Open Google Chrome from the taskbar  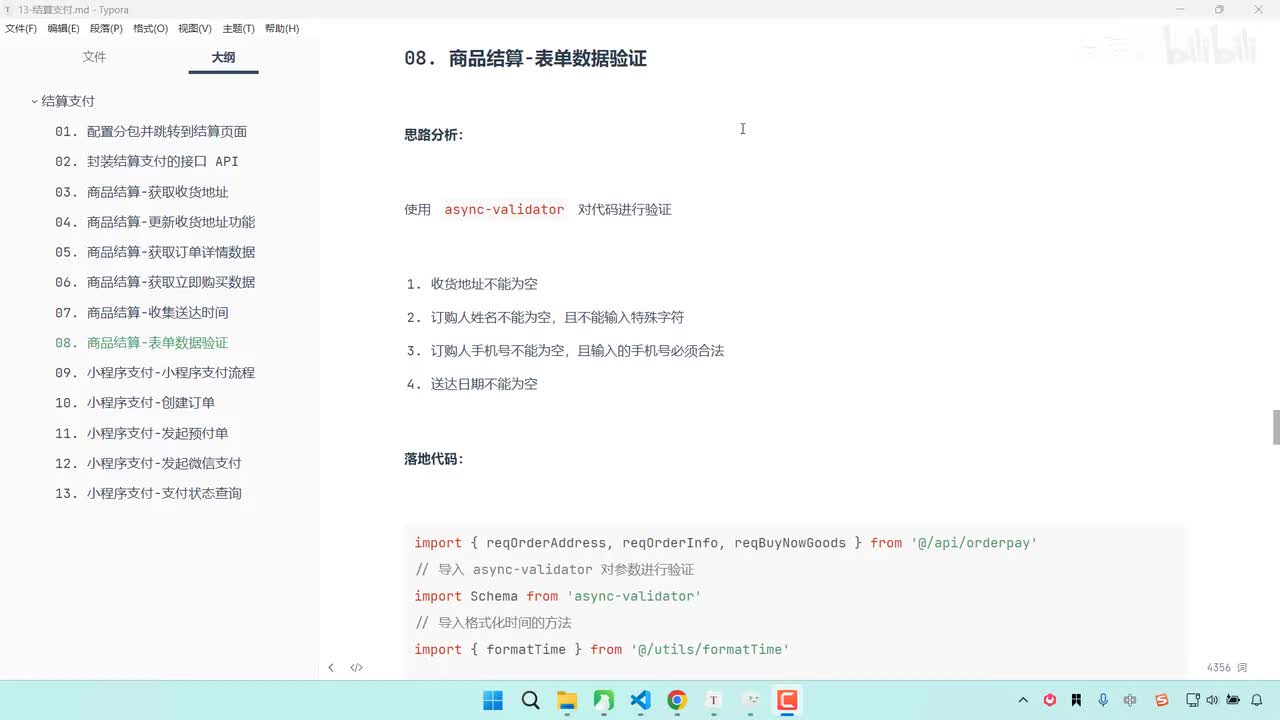coord(677,700)
